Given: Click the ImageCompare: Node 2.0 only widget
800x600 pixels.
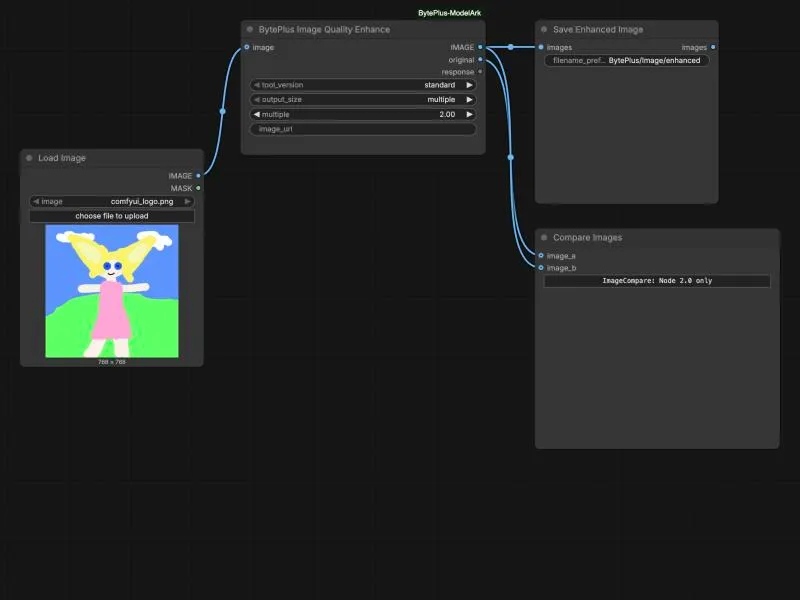Looking at the screenshot, I should pyautogui.click(x=657, y=281).
